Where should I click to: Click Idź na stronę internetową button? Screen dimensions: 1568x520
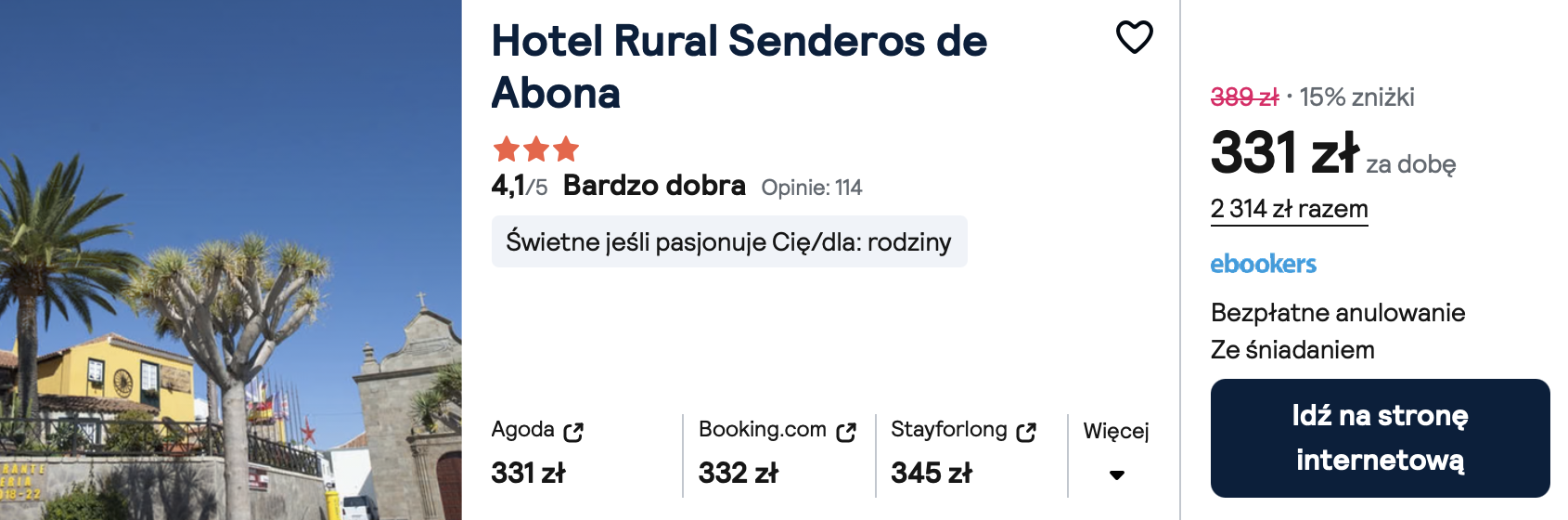(1380, 438)
